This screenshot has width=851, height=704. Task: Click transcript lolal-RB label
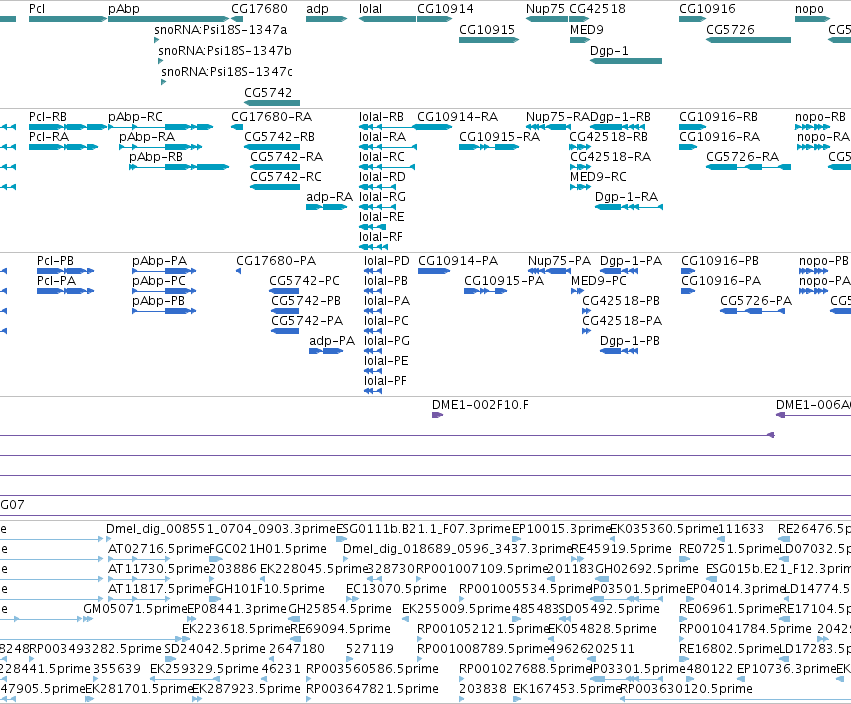[382, 117]
